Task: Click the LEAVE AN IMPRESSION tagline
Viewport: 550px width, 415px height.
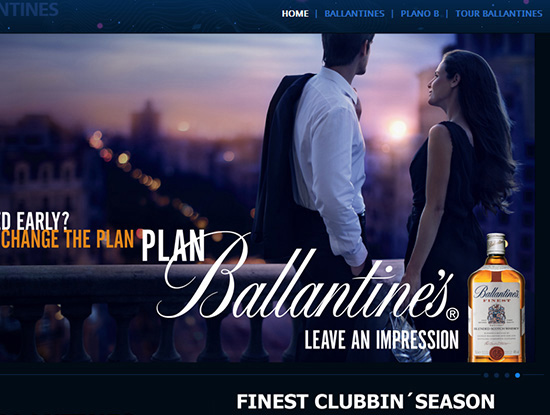Action: (x=381, y=340)
